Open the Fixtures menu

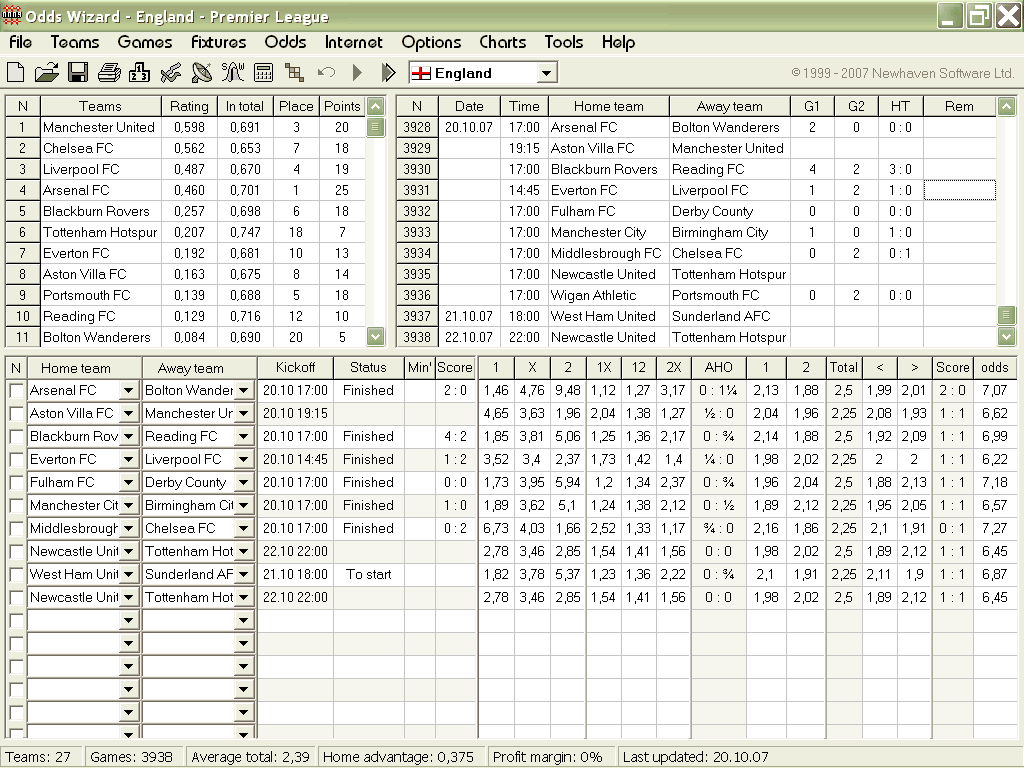coord(218,42)
